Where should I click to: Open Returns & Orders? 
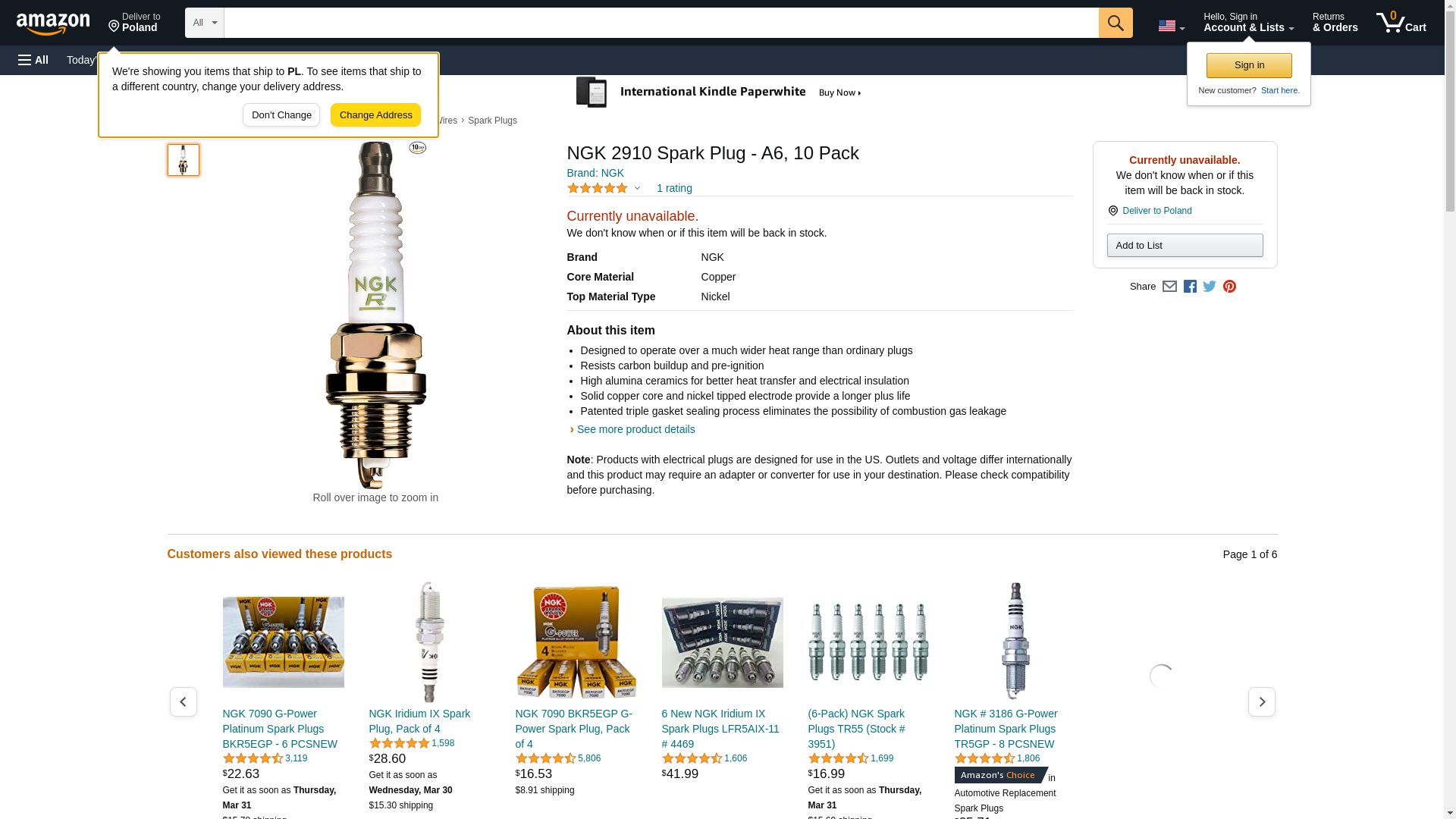click(x=1335, y=23)
